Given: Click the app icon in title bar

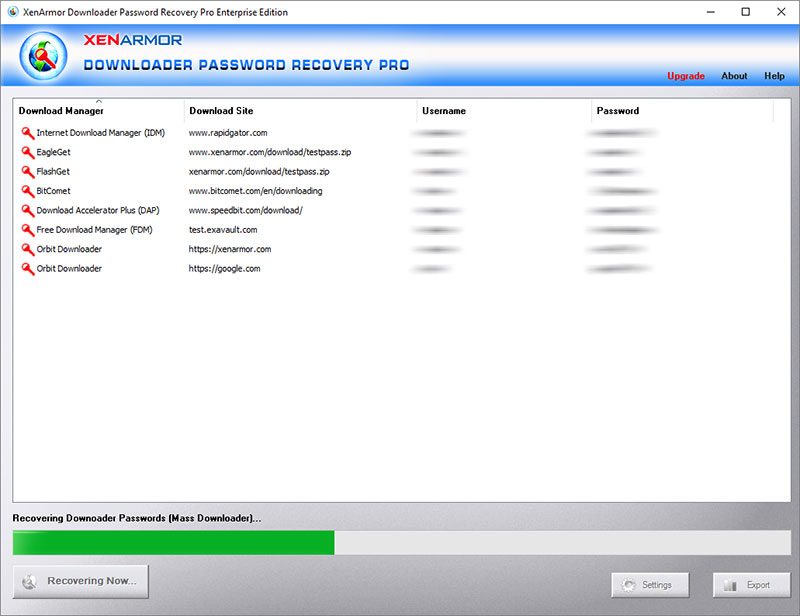Looking at the screenshot, I should 12,12.
